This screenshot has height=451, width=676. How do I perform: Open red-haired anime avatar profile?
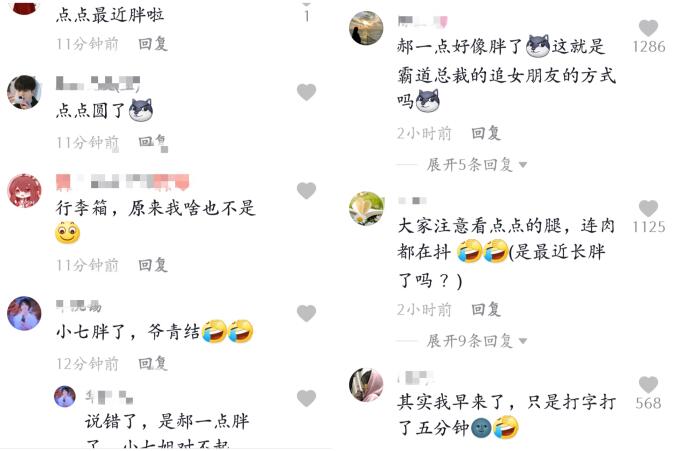pos(24,191)
